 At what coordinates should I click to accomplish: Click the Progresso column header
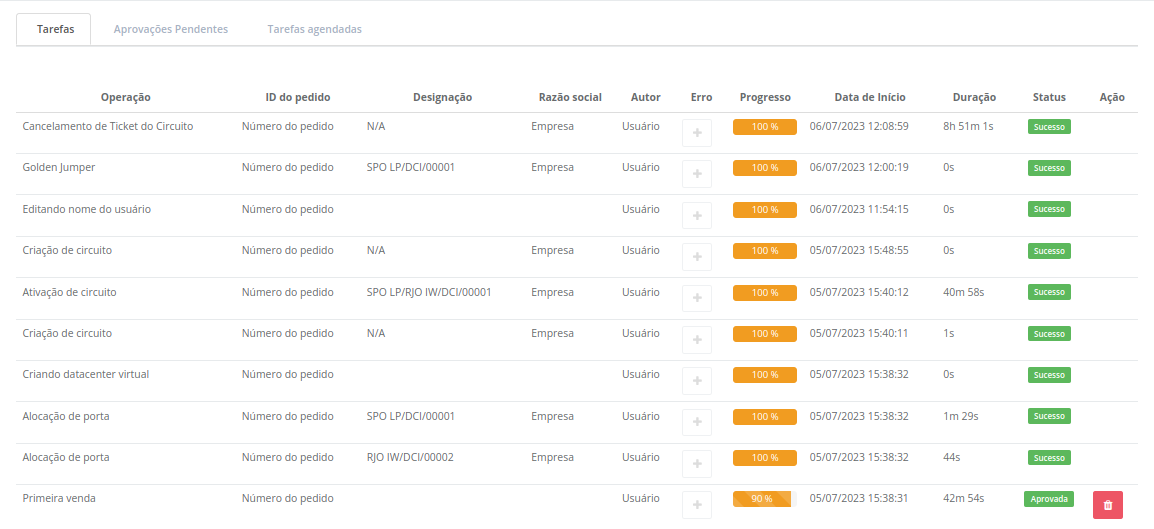765,97
